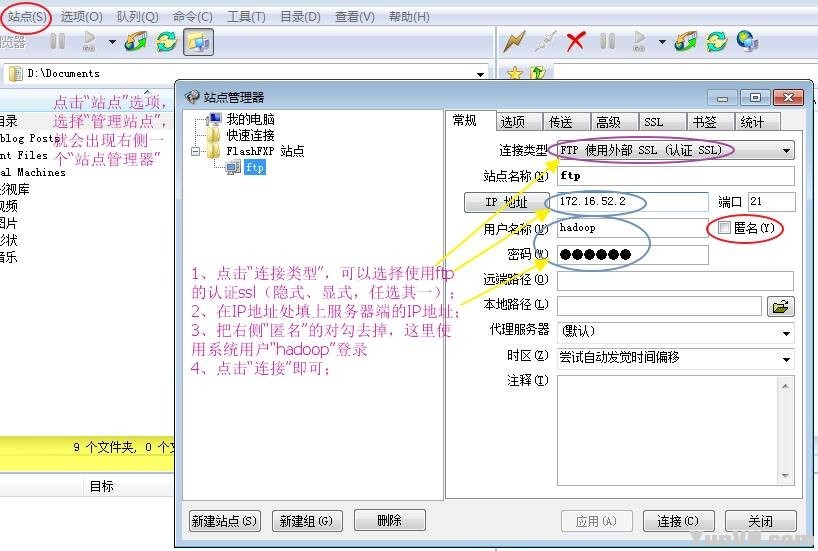This screenshot has height=551, width=818.
Task: Click right pane pause icon
Action: [x=607, y=41]
